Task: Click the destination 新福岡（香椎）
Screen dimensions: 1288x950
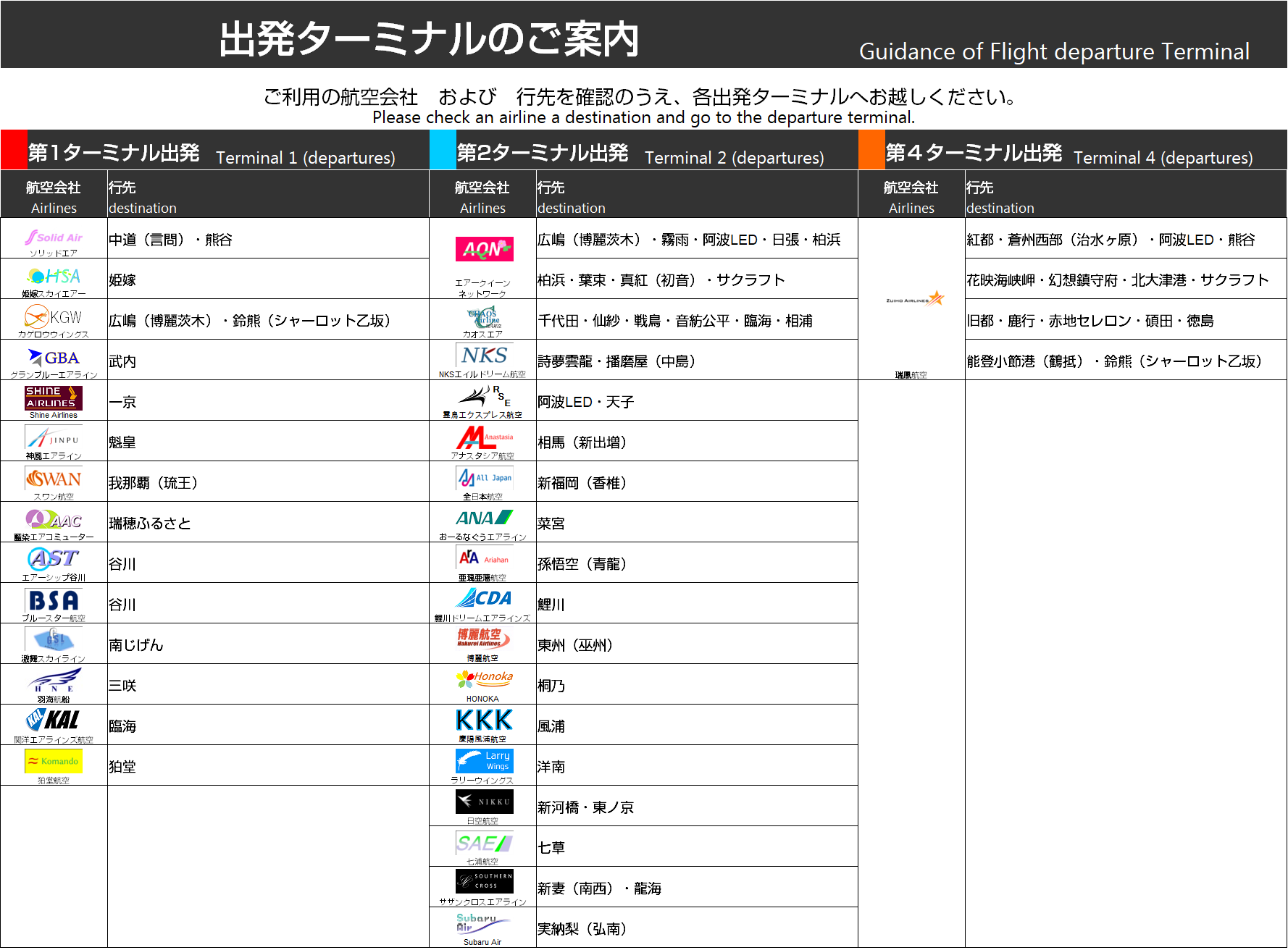Action: (x=582, y=483)
